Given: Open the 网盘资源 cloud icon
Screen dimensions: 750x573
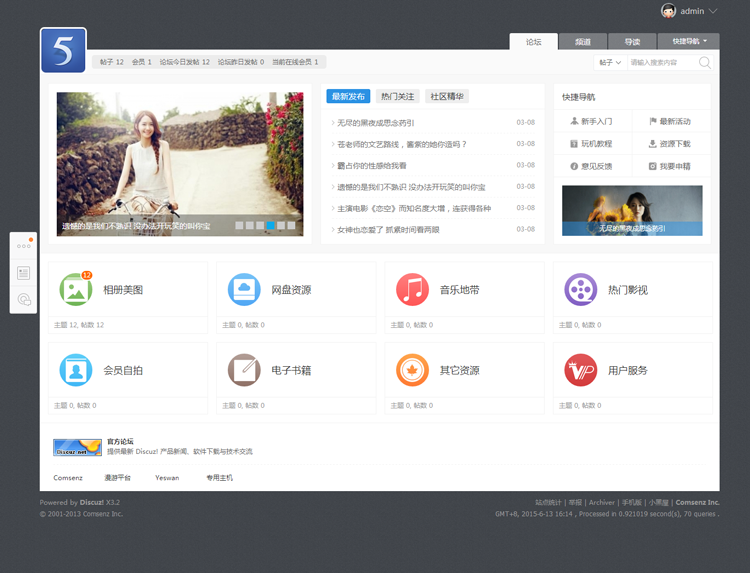Looking at the screenshot, I should [x=244, y=289].
